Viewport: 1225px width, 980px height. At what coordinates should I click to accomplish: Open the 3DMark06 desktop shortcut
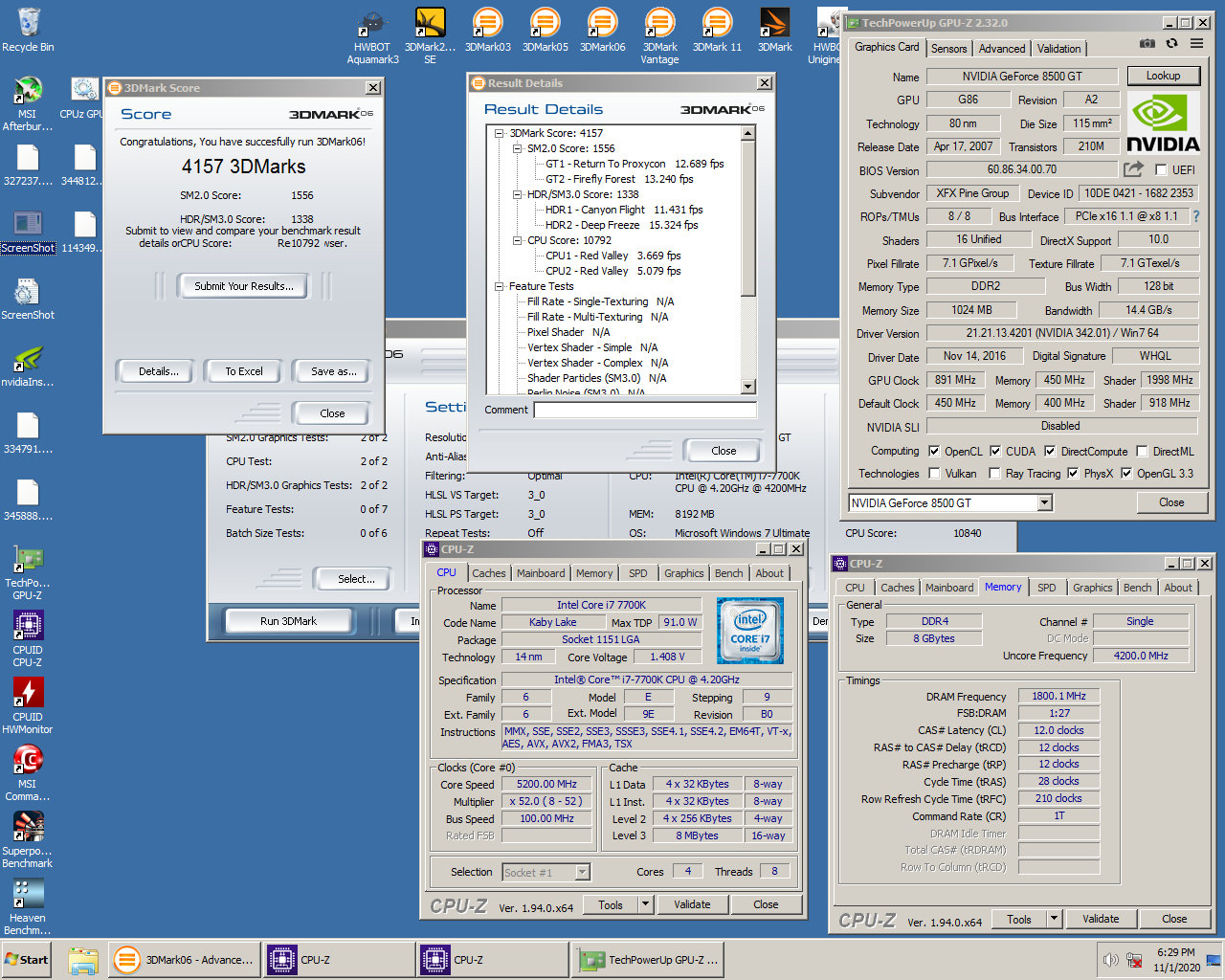click(603, 30)
